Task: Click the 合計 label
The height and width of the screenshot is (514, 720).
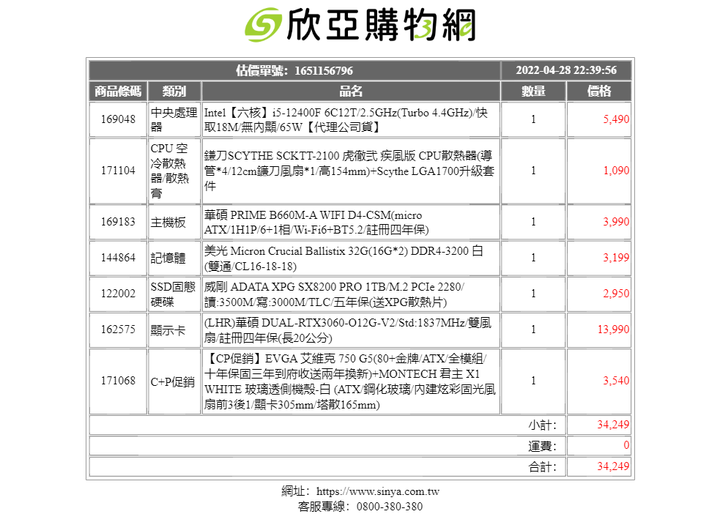Action: (x=542, y=467)
